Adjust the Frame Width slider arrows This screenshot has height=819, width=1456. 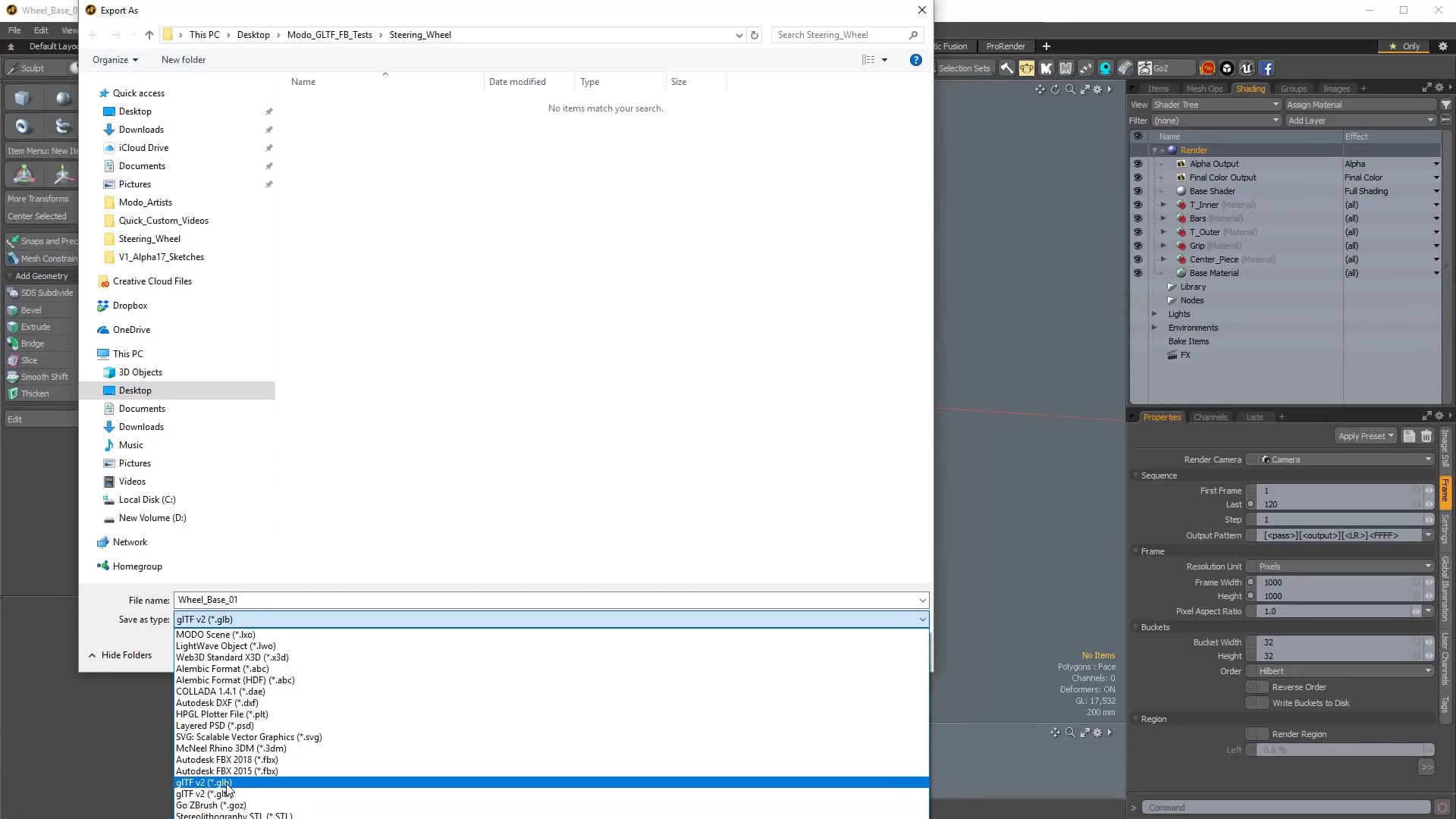[x=1429, y=582]
